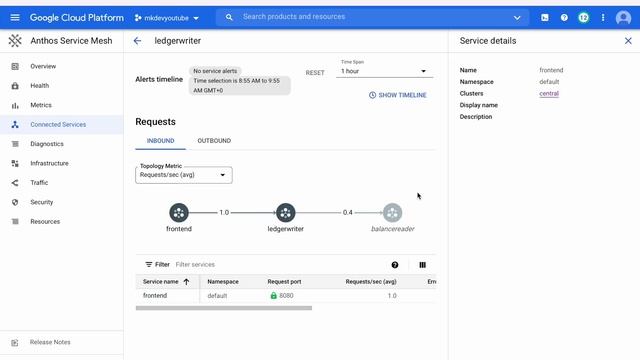Switch to the INBOUND tab
This screenshot has height=360, width=640.
pos(160,141)
